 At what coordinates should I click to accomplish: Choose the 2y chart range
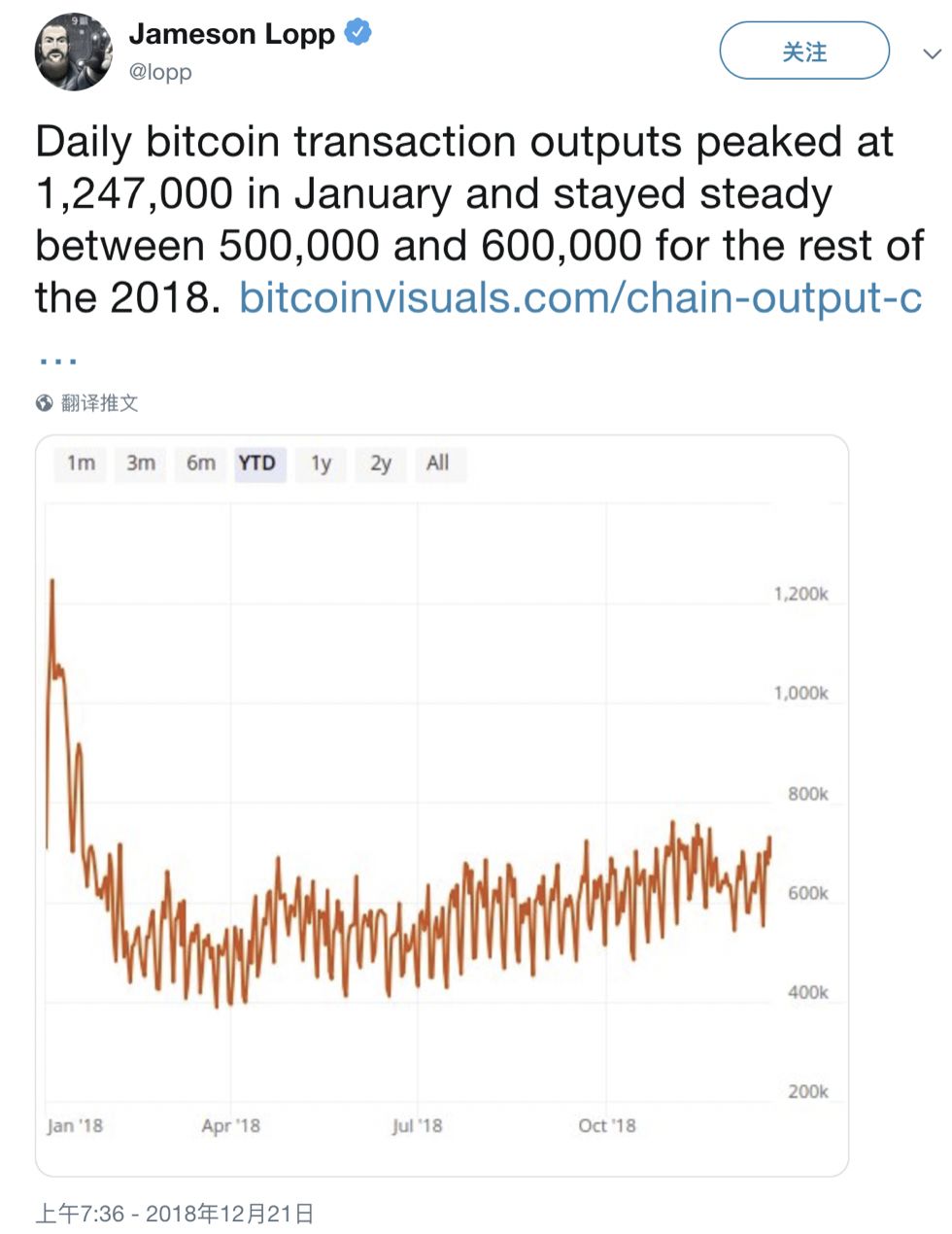click(x=380, y=463)
